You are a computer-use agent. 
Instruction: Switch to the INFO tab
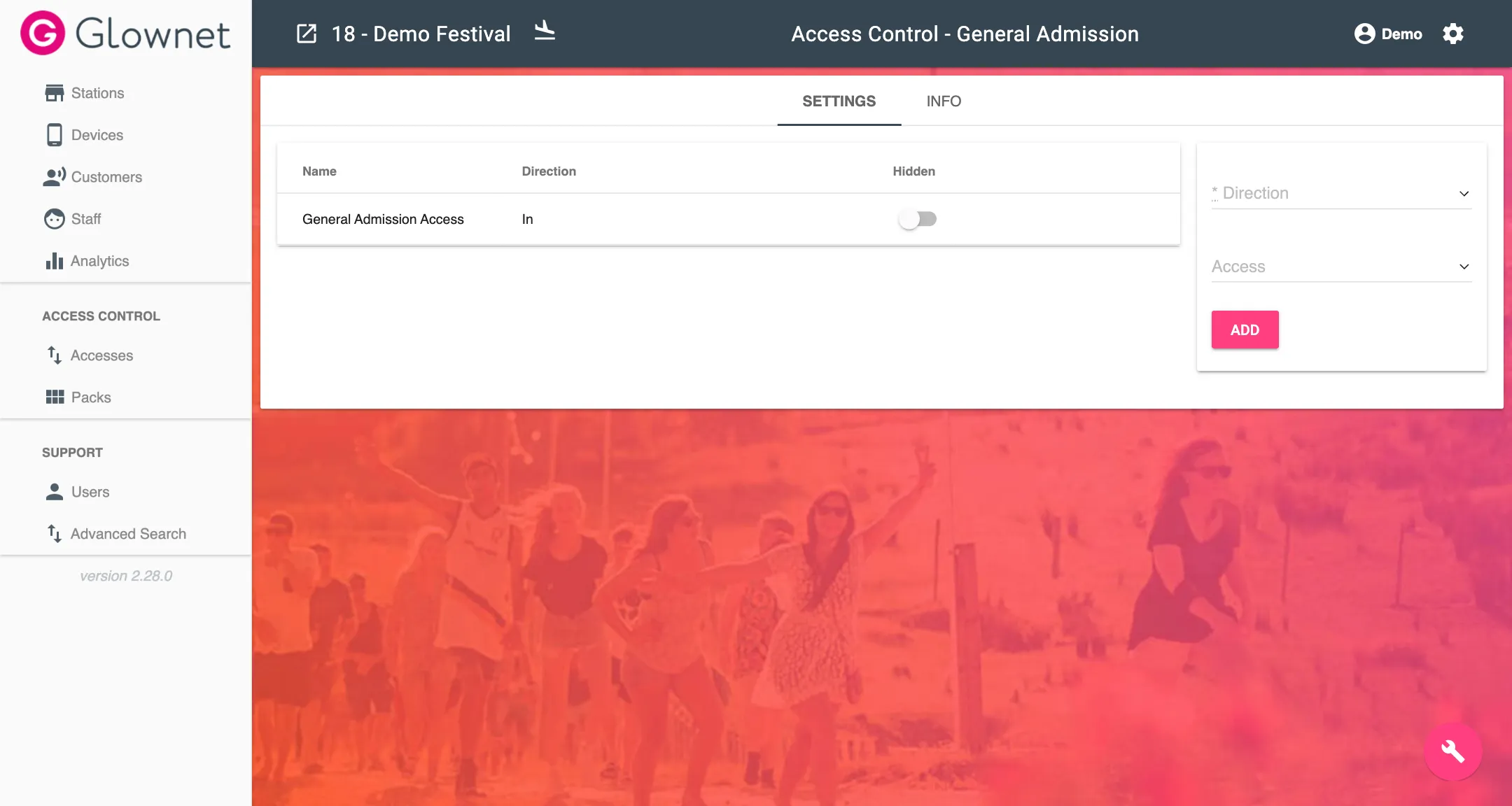point(944,101)
